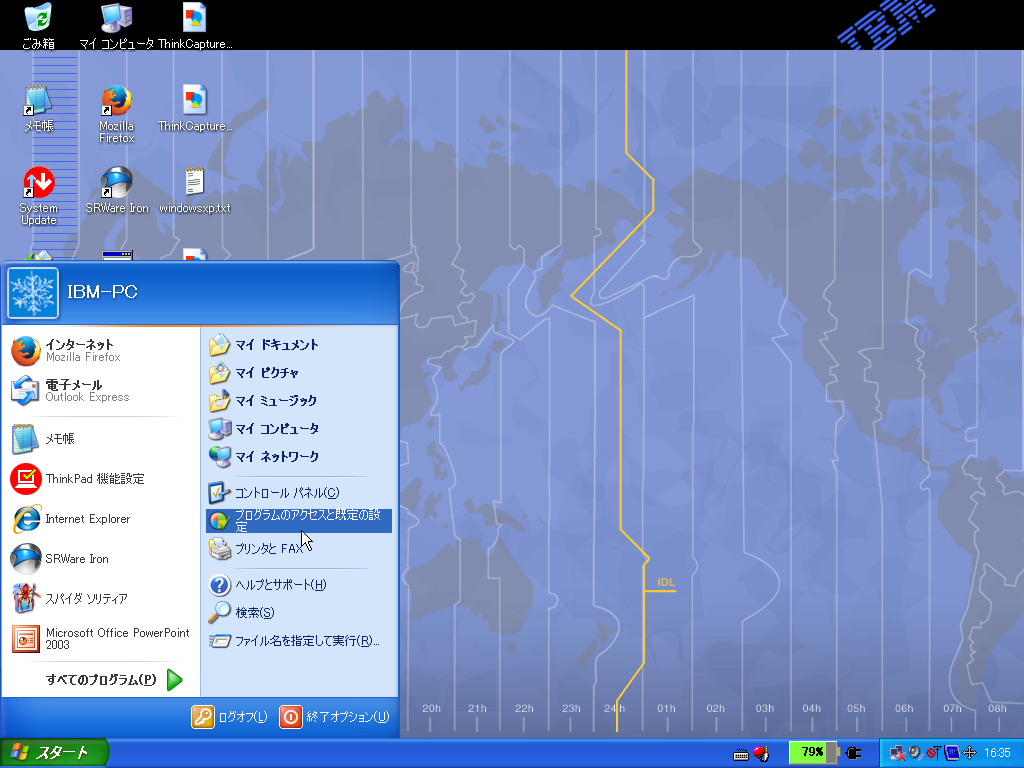Open the ThinkCapture file beside Mozilla Firefox
This screenshot has width=1024, height=768.
click(x=195, y=108)
